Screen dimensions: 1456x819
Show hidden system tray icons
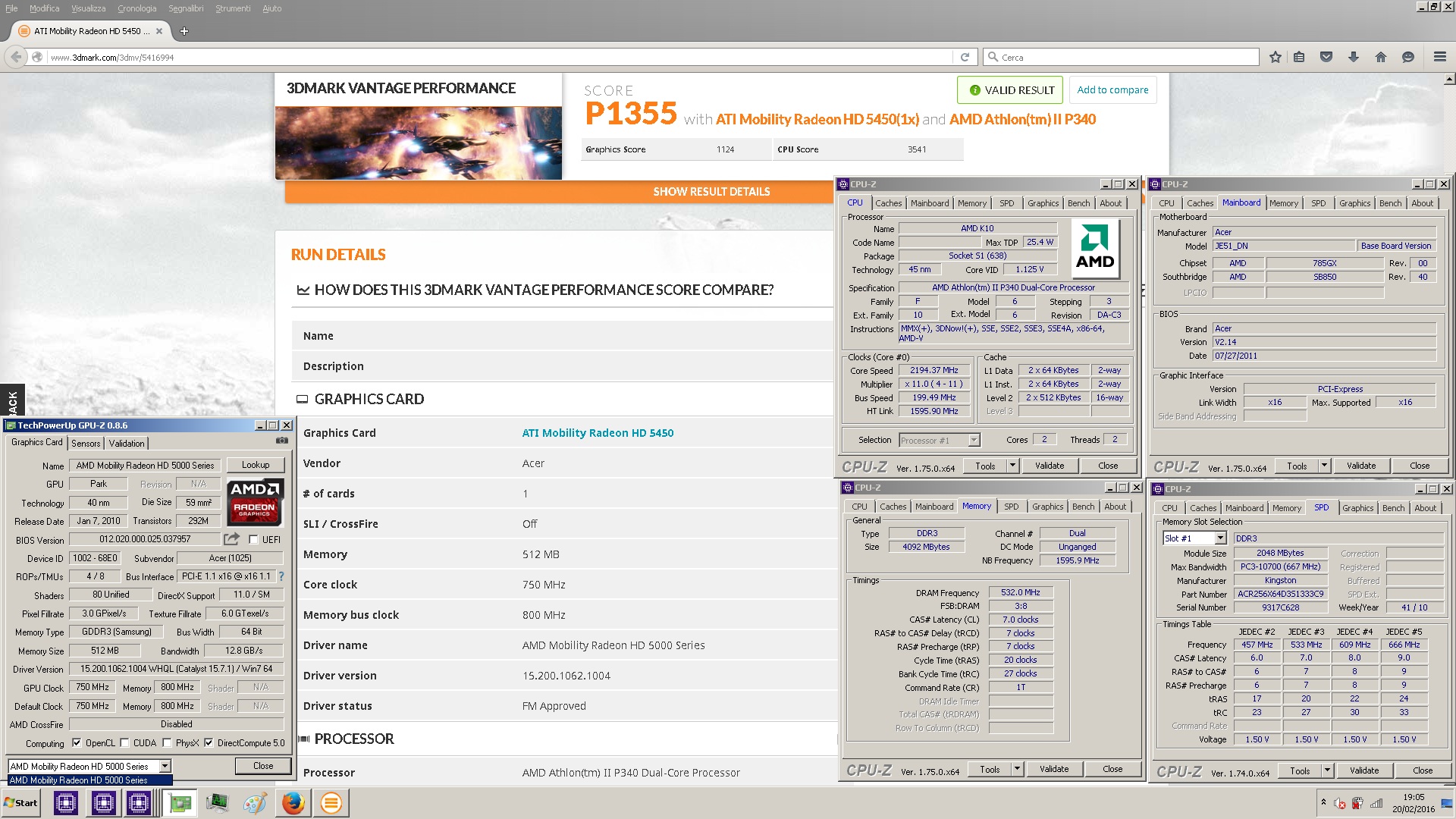(x=1323, y=802)
